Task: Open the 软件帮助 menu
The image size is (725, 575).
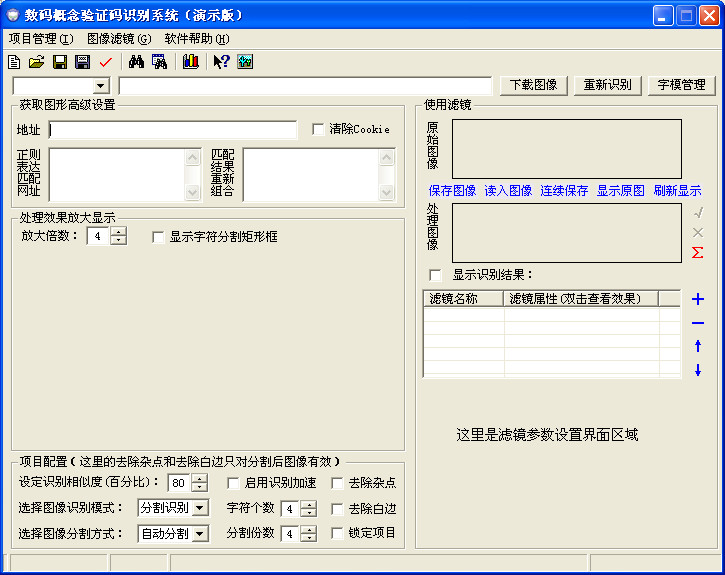Action: [x=197, y=39]
